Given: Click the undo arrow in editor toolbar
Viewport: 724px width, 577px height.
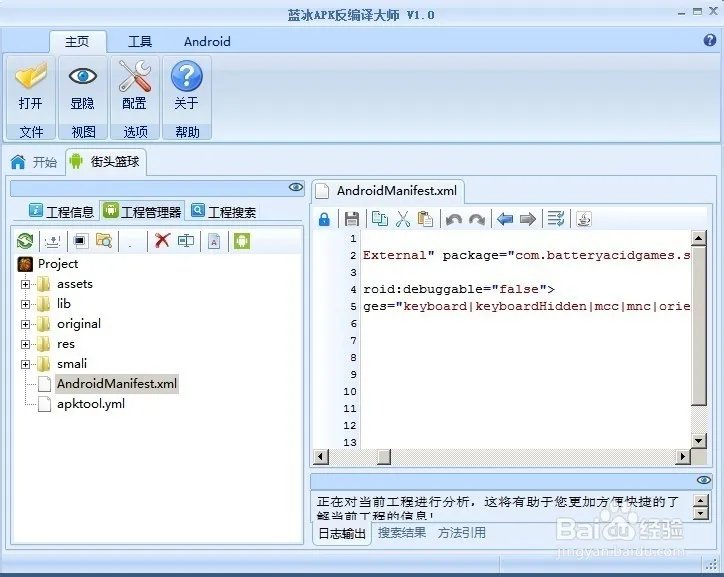Looking at the screenshot, I should point(454,219).
